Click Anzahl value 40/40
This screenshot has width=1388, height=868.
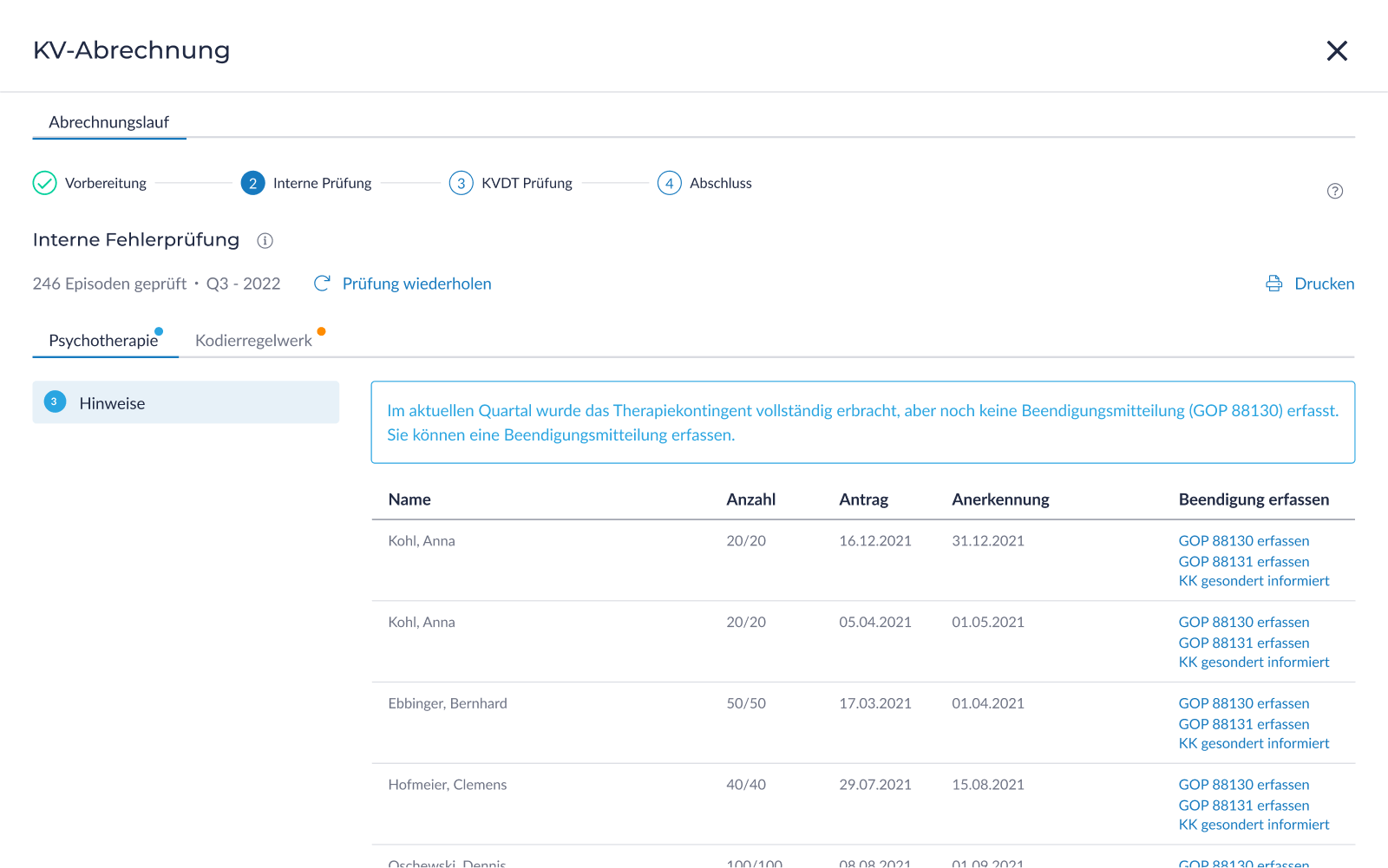coord(746,785)
